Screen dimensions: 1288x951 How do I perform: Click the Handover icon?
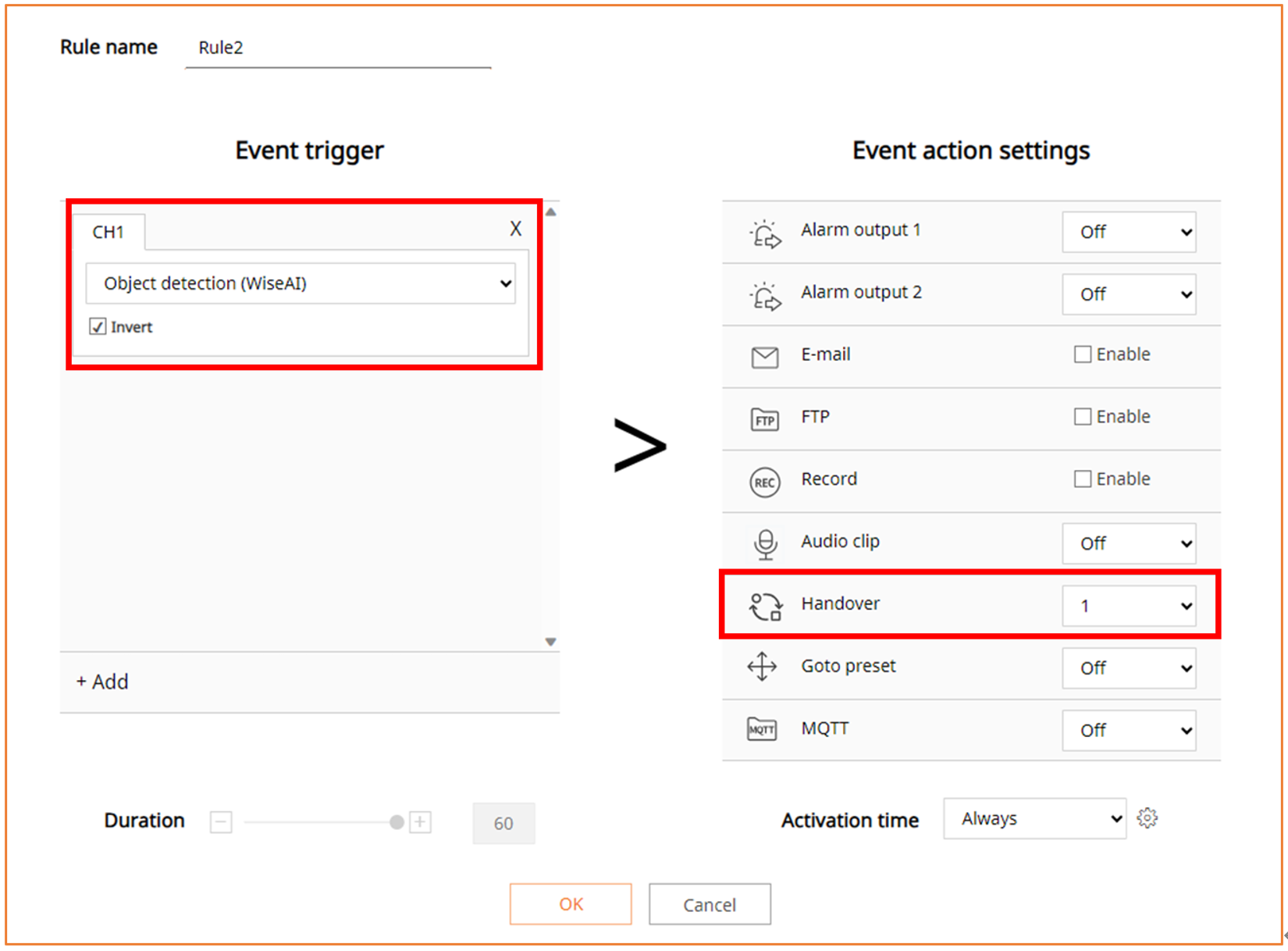click(765, 606)
